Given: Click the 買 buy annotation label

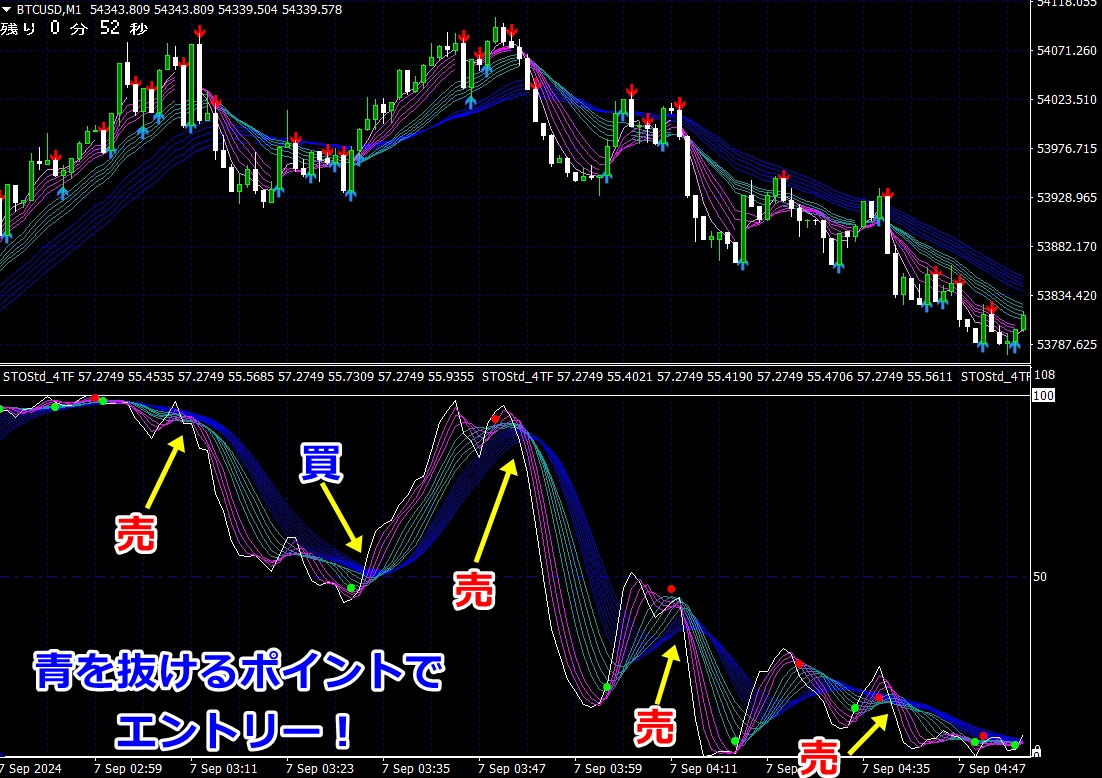Looking at the screenshot, I should (321, 465).
